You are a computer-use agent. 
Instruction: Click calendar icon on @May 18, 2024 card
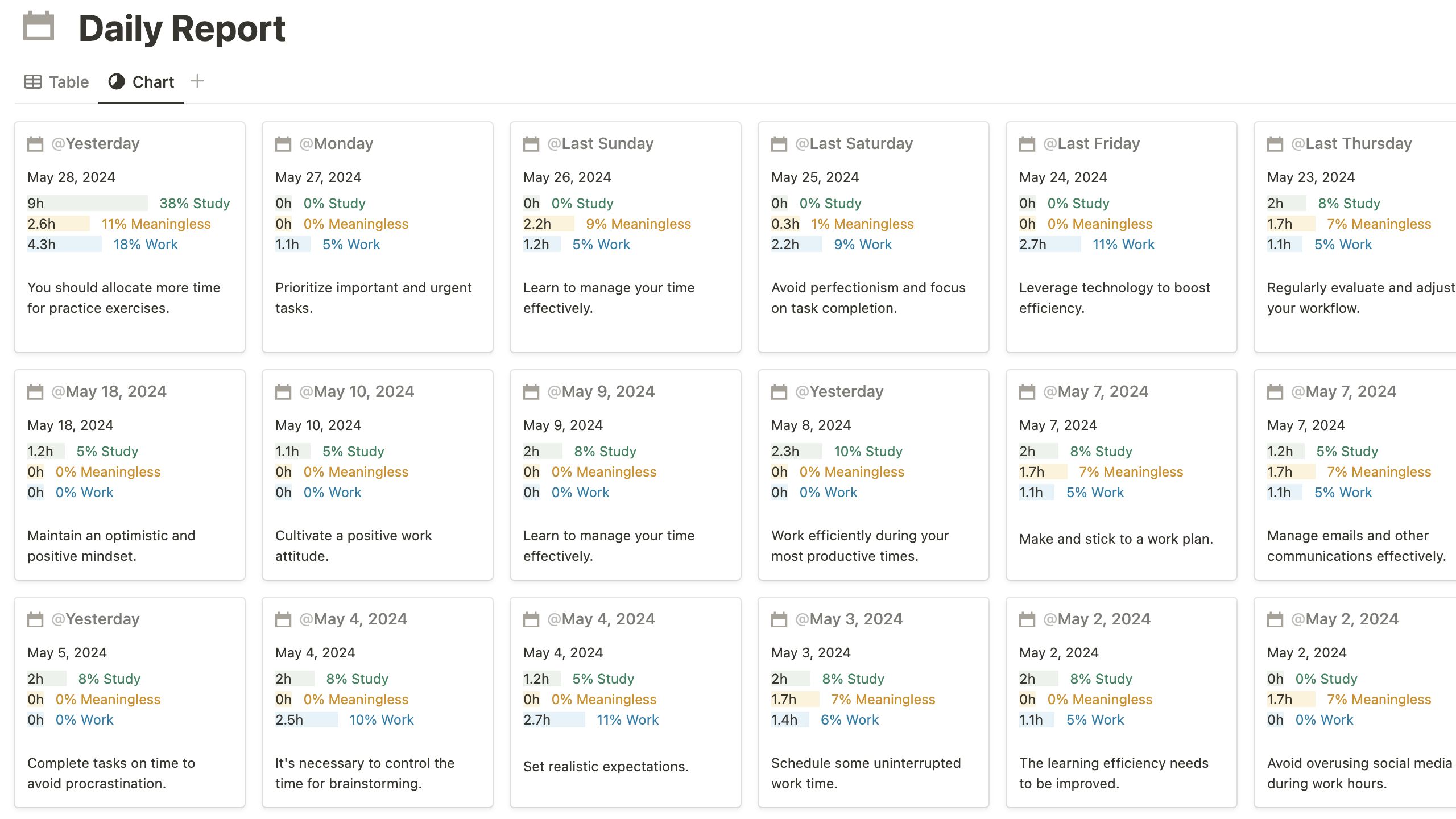click(x=35, y=392)
